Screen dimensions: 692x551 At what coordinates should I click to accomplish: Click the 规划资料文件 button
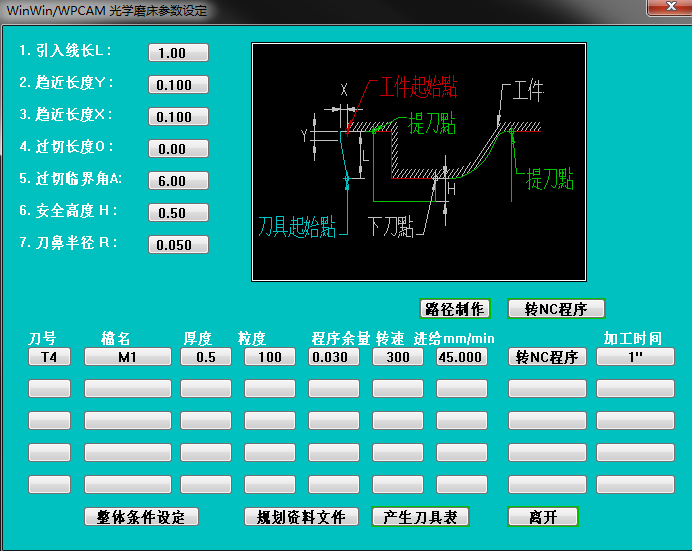[301, 517]
